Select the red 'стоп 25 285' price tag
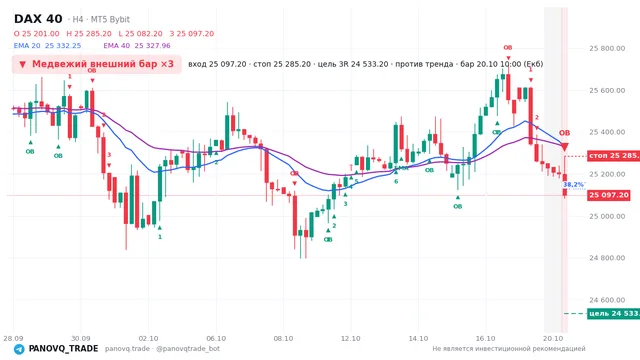Image resolution: width=640 pixels, height=360 pixels. (x=613, y=156)
